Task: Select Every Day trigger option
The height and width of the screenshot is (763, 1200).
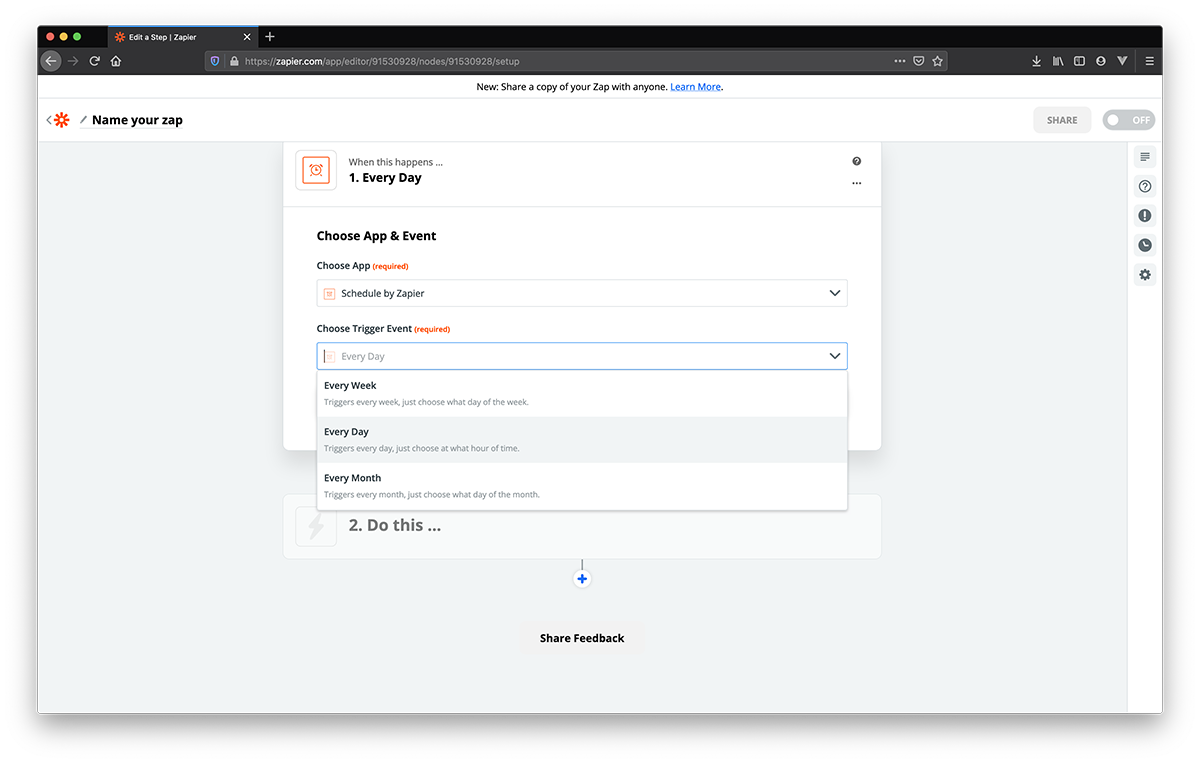Action: (x=582, y=440)
